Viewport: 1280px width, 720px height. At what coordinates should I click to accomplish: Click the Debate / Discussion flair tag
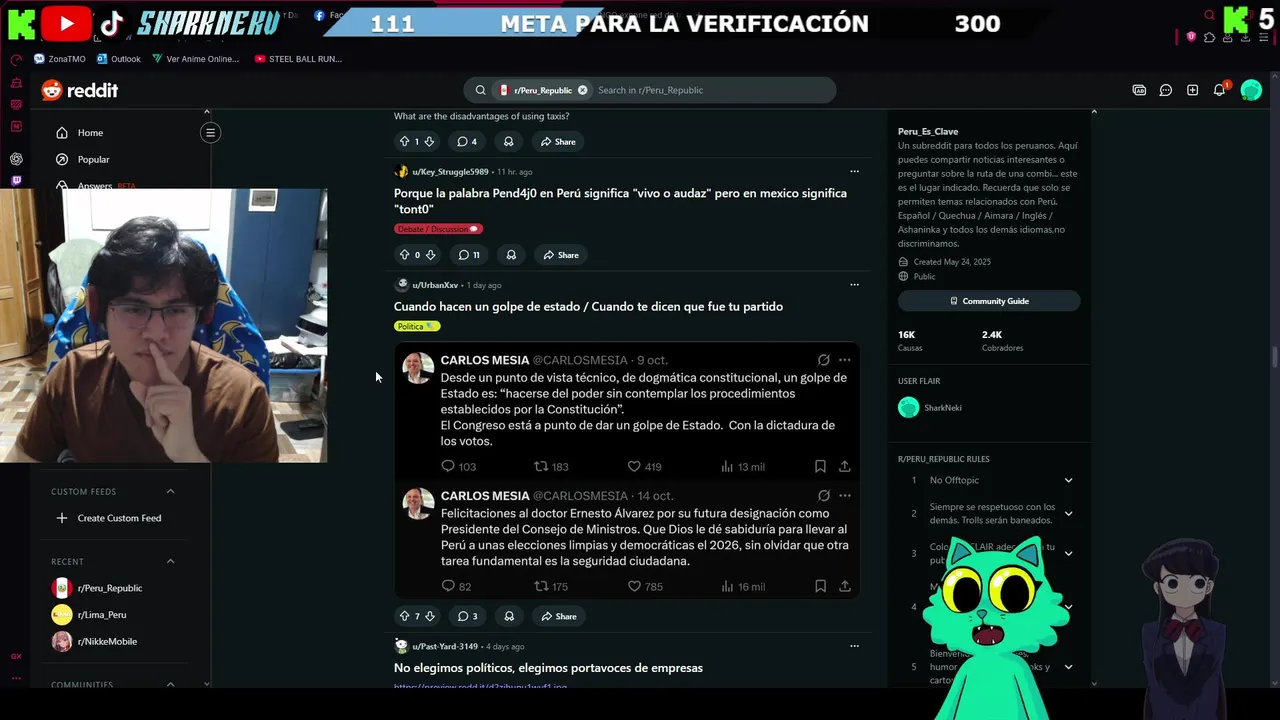coord(438,229)
